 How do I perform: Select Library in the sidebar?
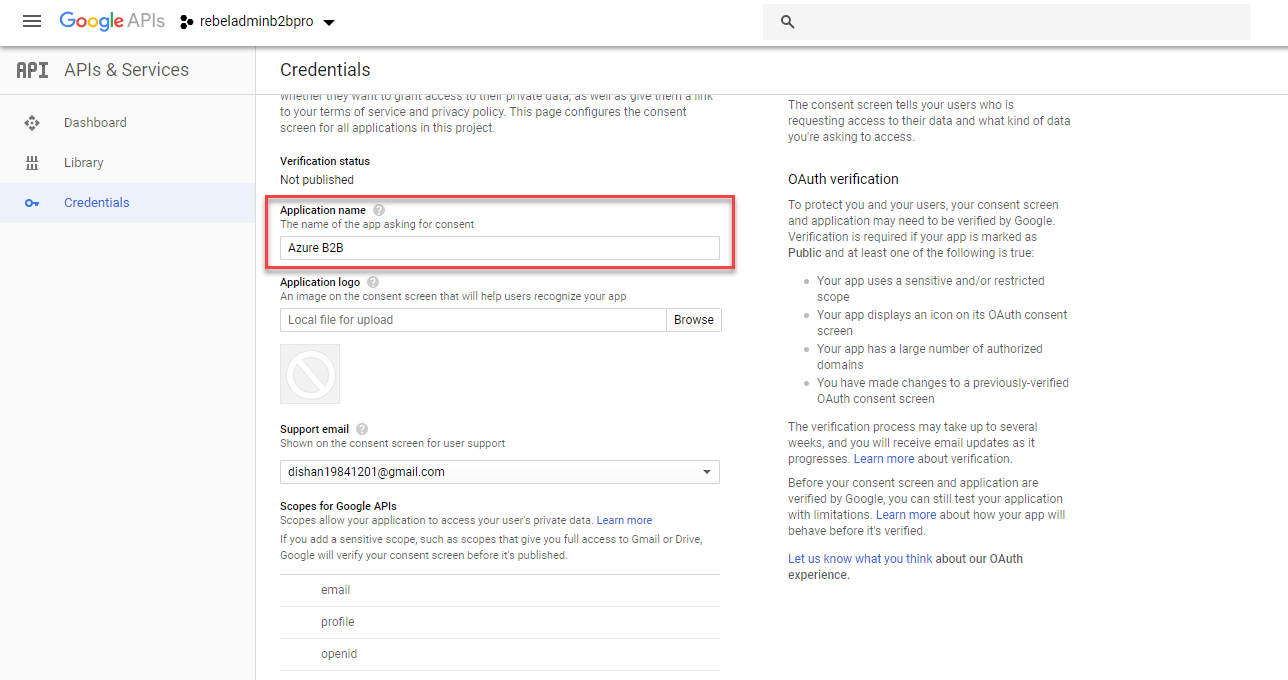pyautogui.click(x=84, y=163)
